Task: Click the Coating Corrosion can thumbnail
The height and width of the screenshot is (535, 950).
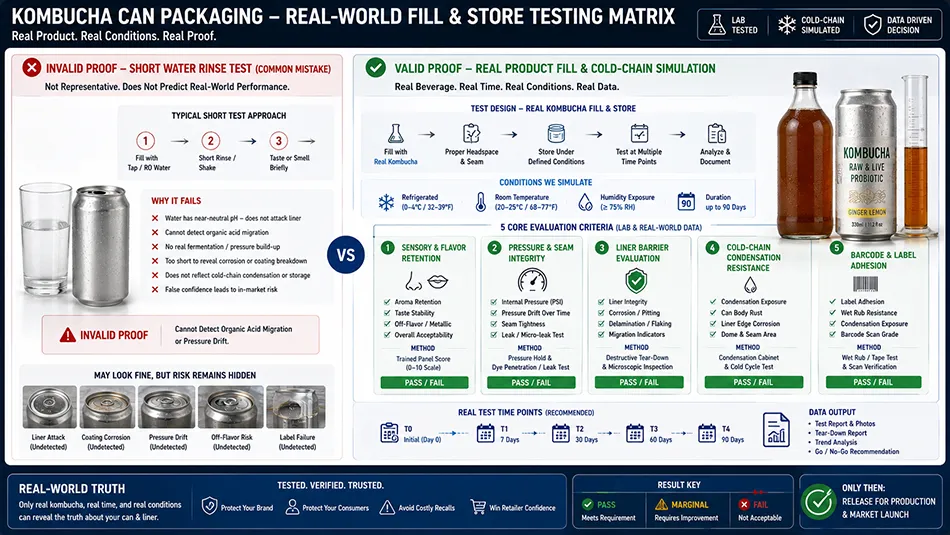Action: coord(106,407)
